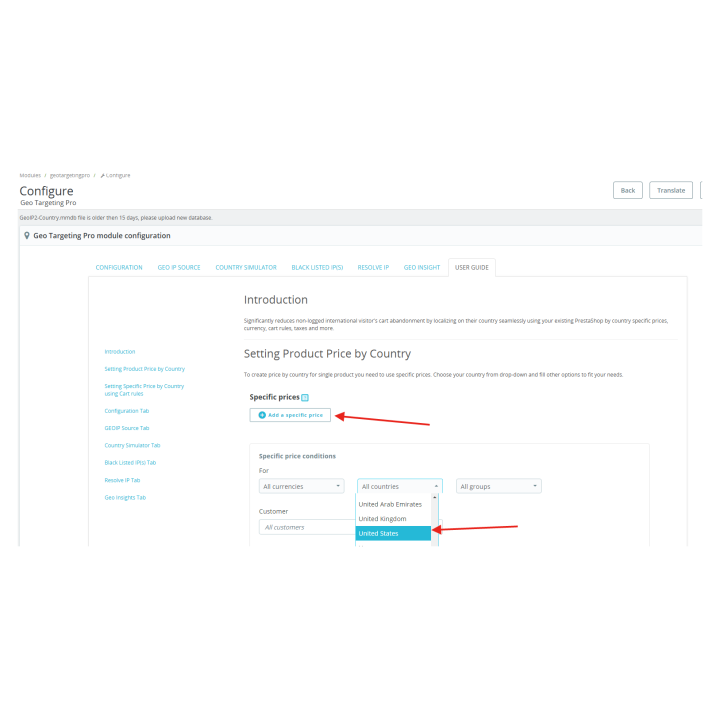
Task: Jump to Introduction section link
Action: click(120, 352)
